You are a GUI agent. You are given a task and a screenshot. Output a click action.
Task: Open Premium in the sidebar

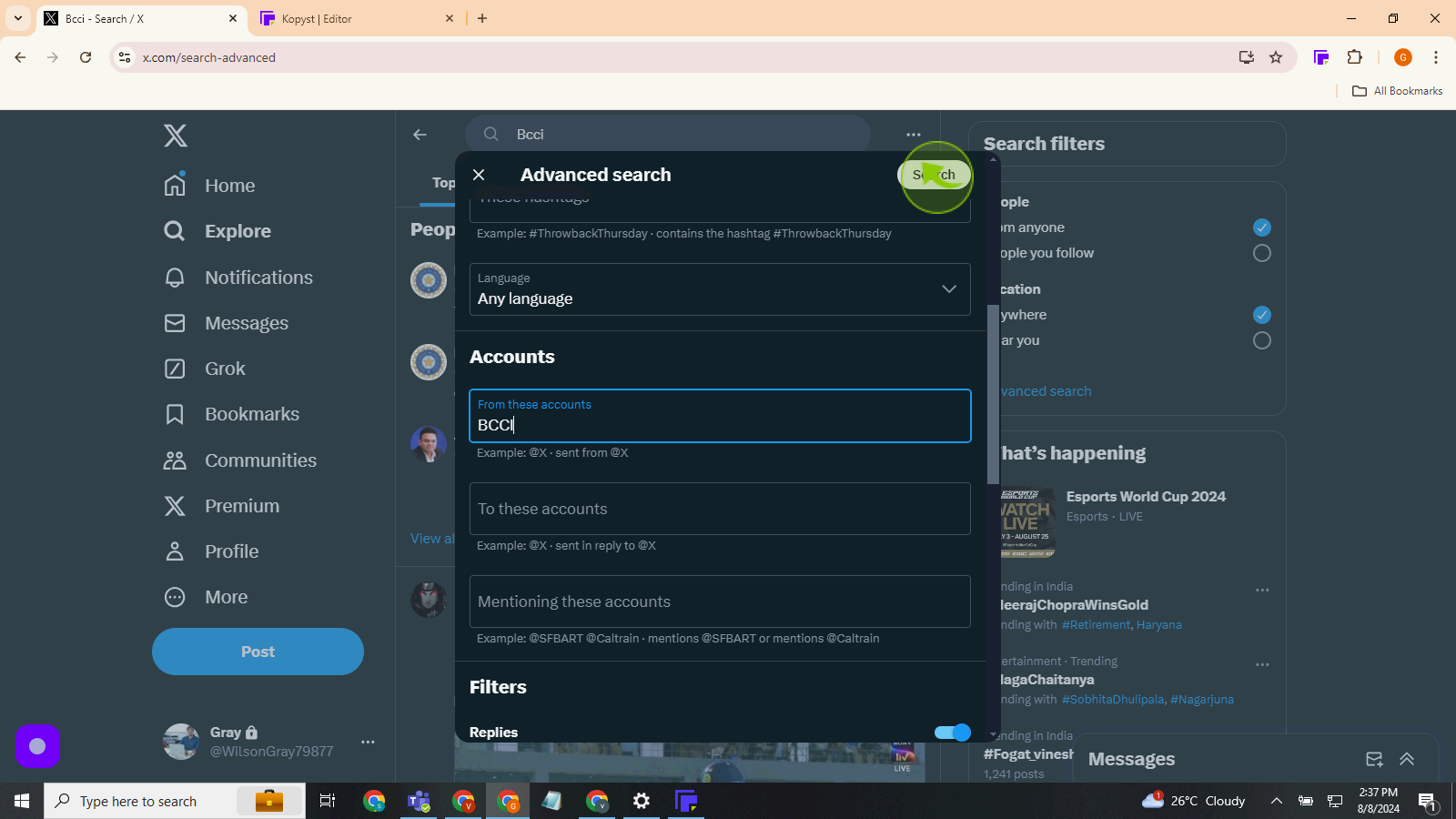(x=221, y=506)
